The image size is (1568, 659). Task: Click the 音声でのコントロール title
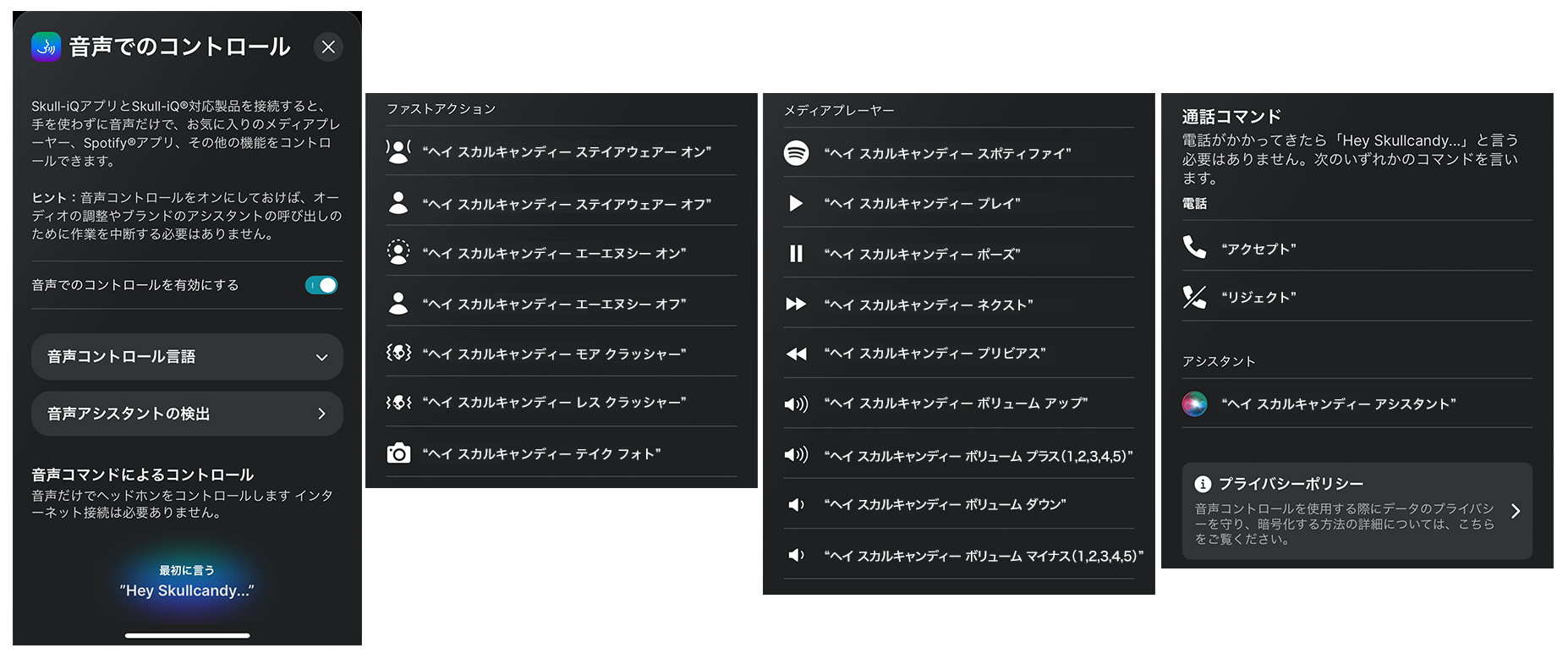click(179, 47)
